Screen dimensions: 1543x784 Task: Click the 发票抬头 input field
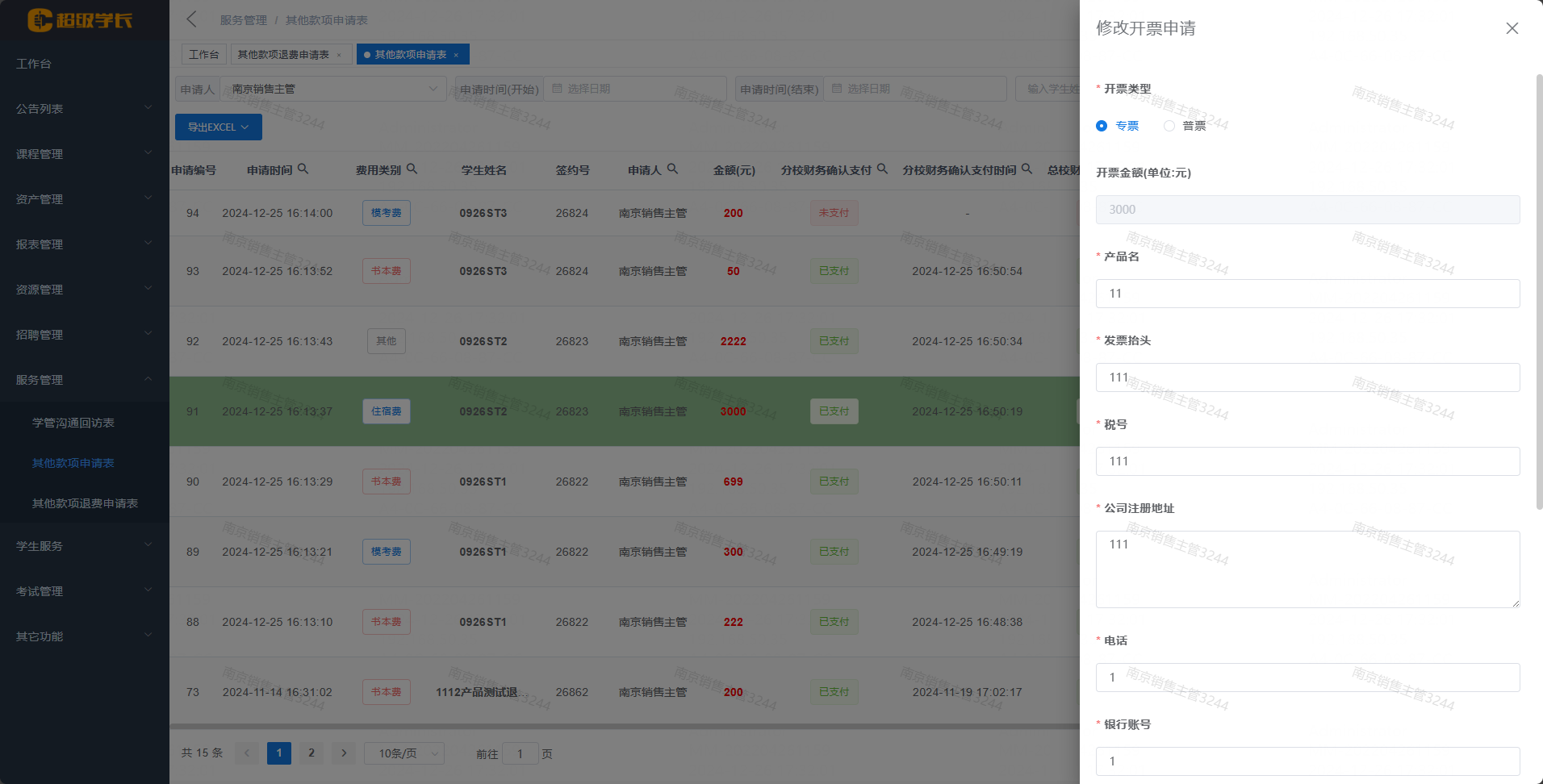coord(1307,377)
